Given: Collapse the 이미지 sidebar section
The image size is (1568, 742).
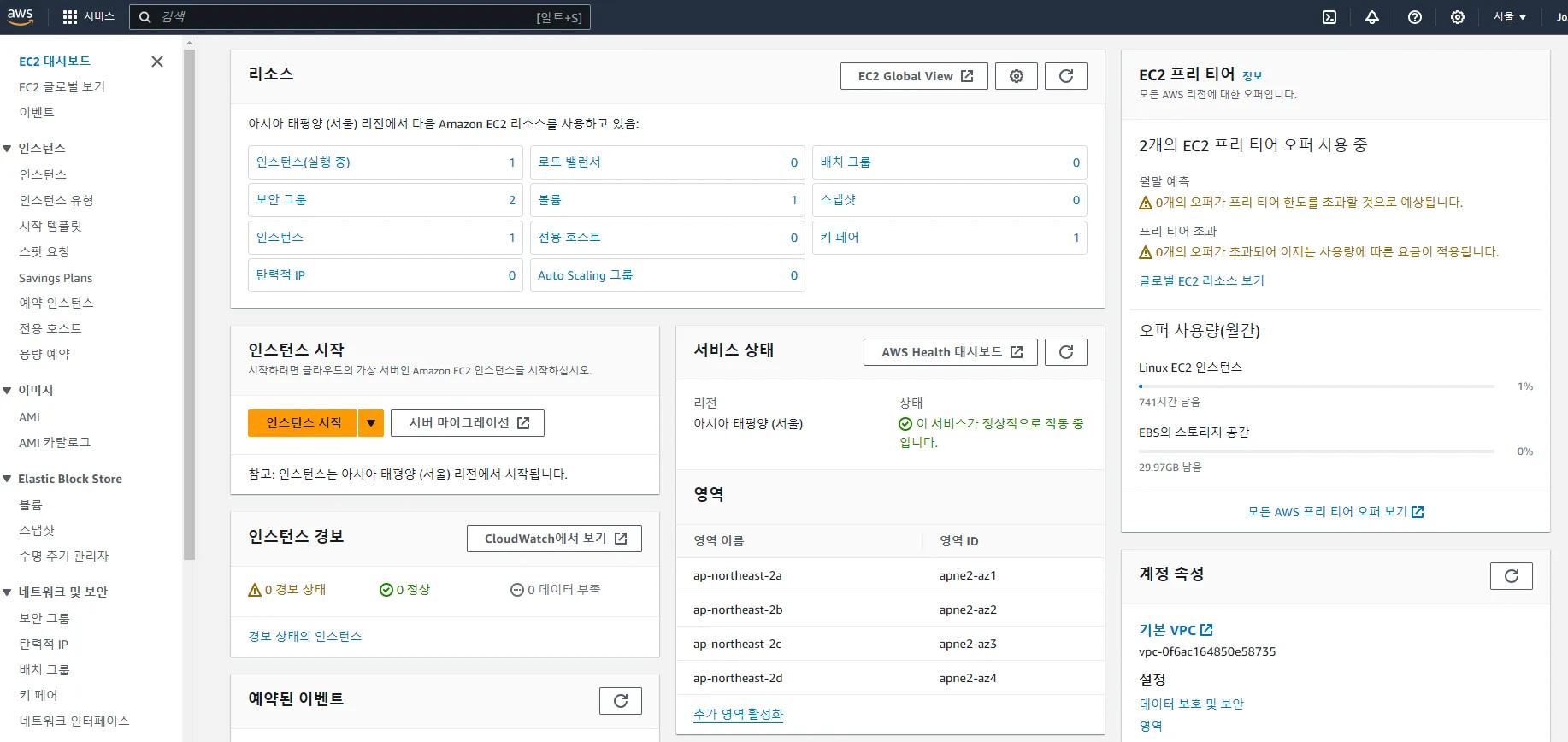Looking at the screenshot, I should coord(7,391).
